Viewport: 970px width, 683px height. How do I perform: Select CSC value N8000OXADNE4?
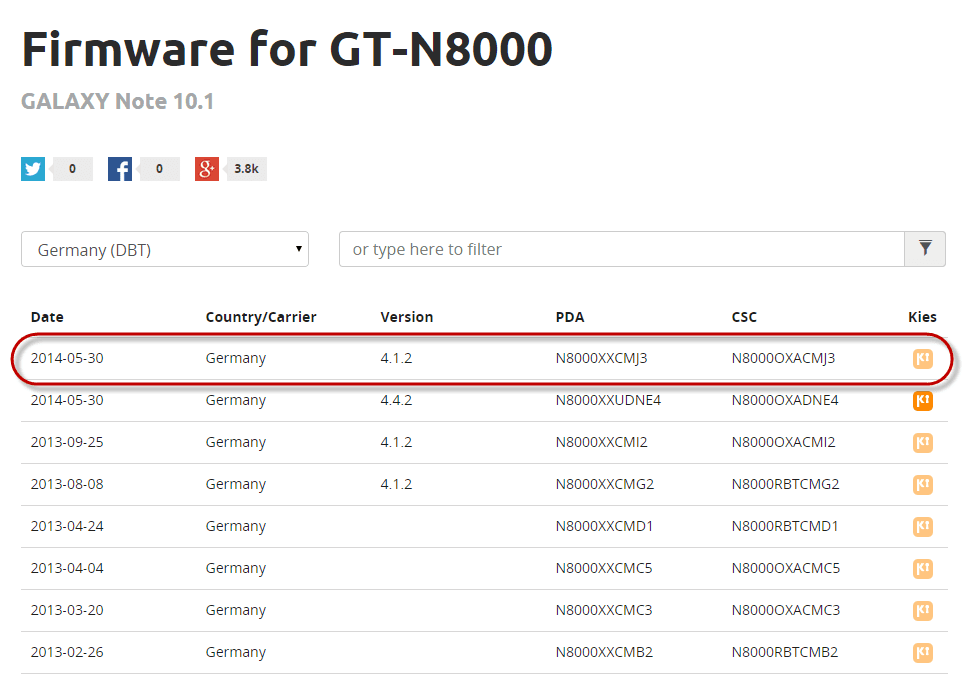pyautogui.click(x=785, y=400)
